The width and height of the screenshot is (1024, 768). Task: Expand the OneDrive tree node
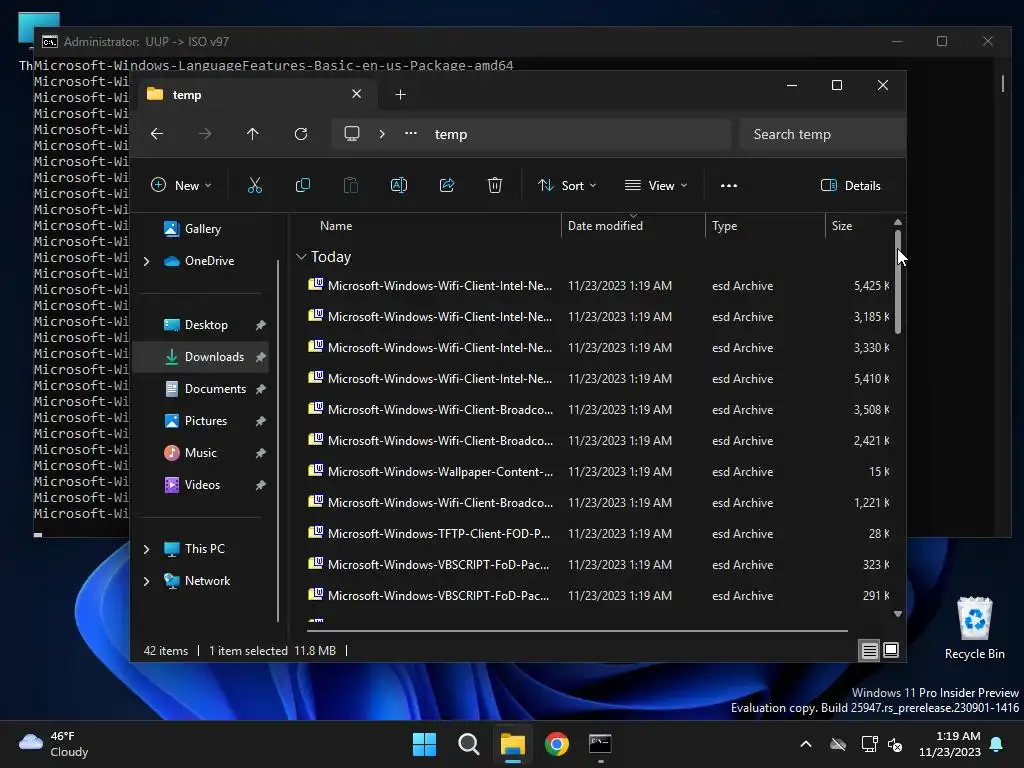[146, 261]
